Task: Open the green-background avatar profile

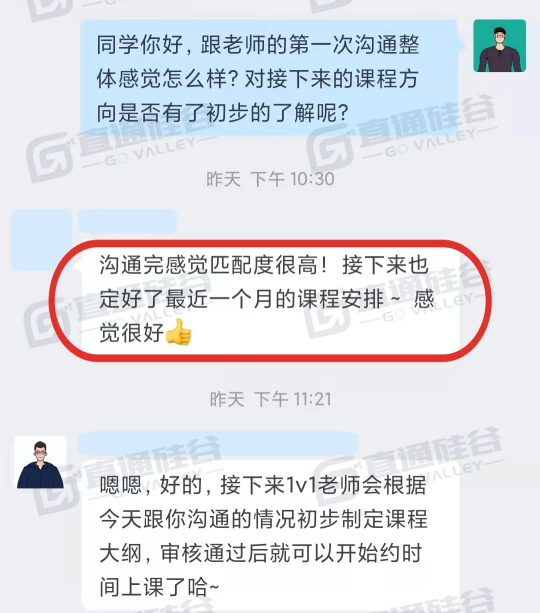Action: 499,46
